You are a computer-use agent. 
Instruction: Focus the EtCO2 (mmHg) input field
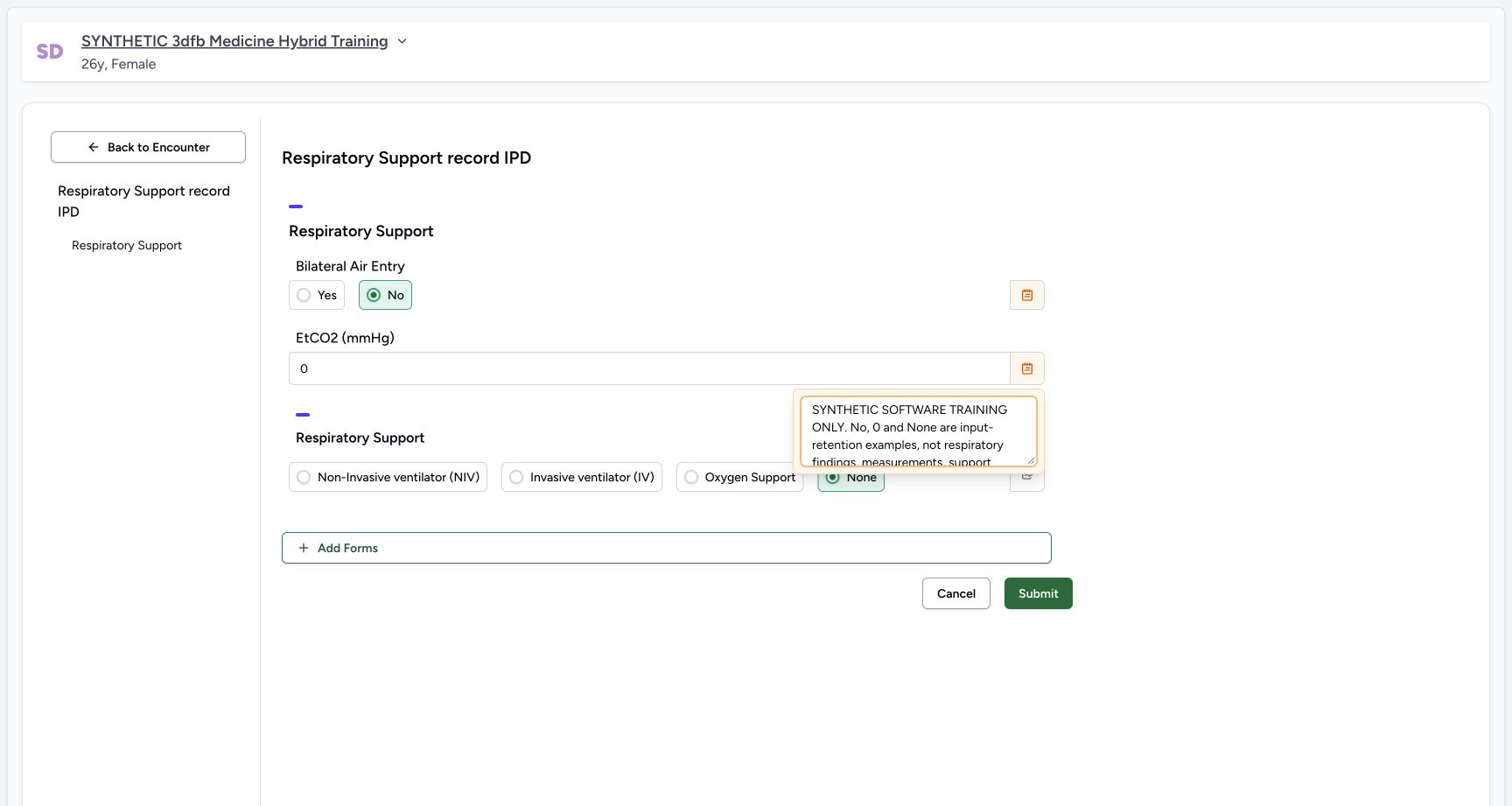pyautogui.click(x=649, y=368)
